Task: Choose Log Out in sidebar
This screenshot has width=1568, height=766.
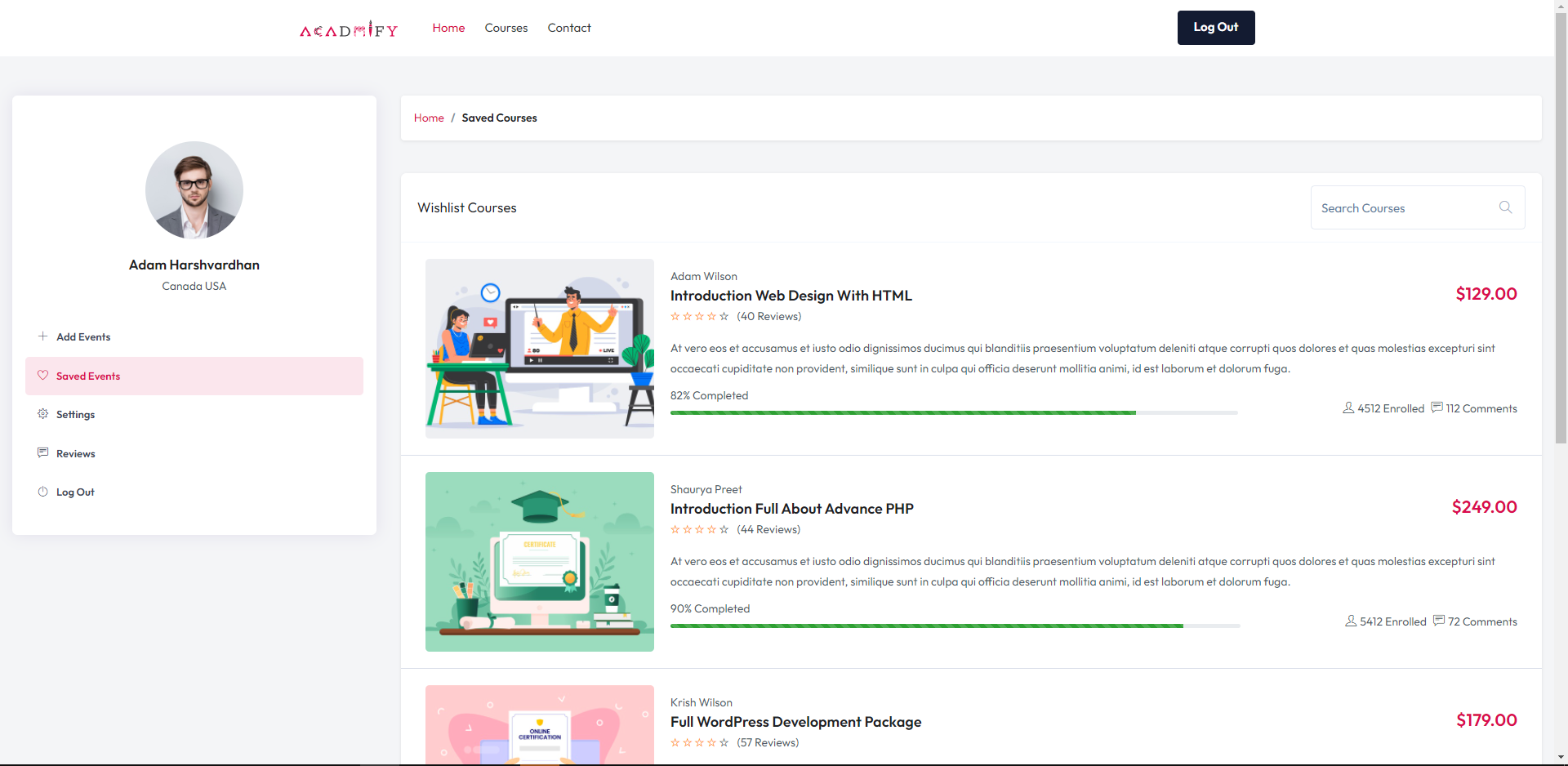Action: pyautogui.click(x=194, y=492)
